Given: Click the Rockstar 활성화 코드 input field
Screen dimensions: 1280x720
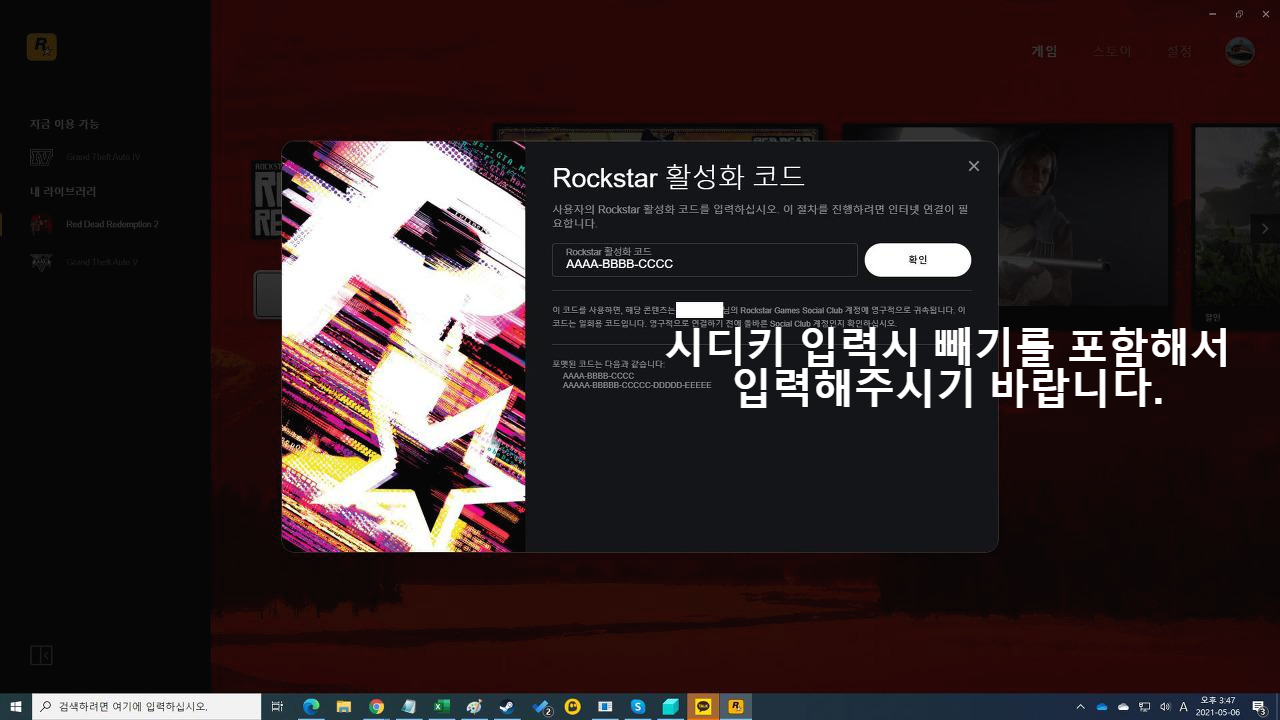Looking at the screenshot, I should point(705,260).
